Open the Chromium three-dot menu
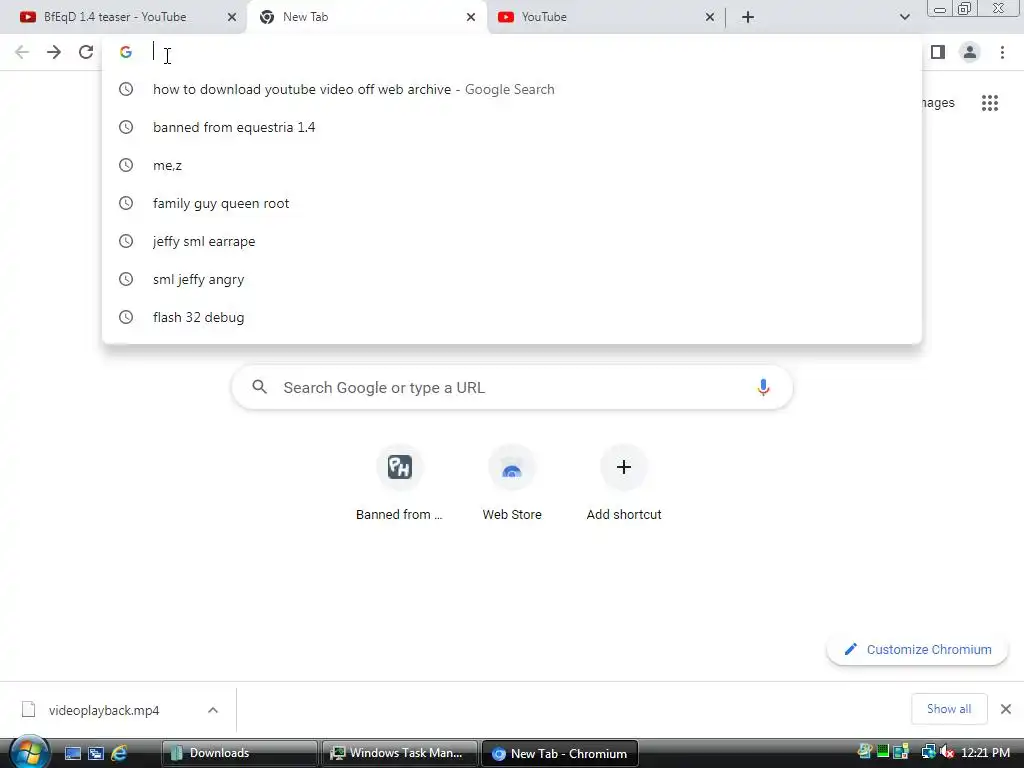The height and width of the screenshot is (768, 1024). [1002, 52]
